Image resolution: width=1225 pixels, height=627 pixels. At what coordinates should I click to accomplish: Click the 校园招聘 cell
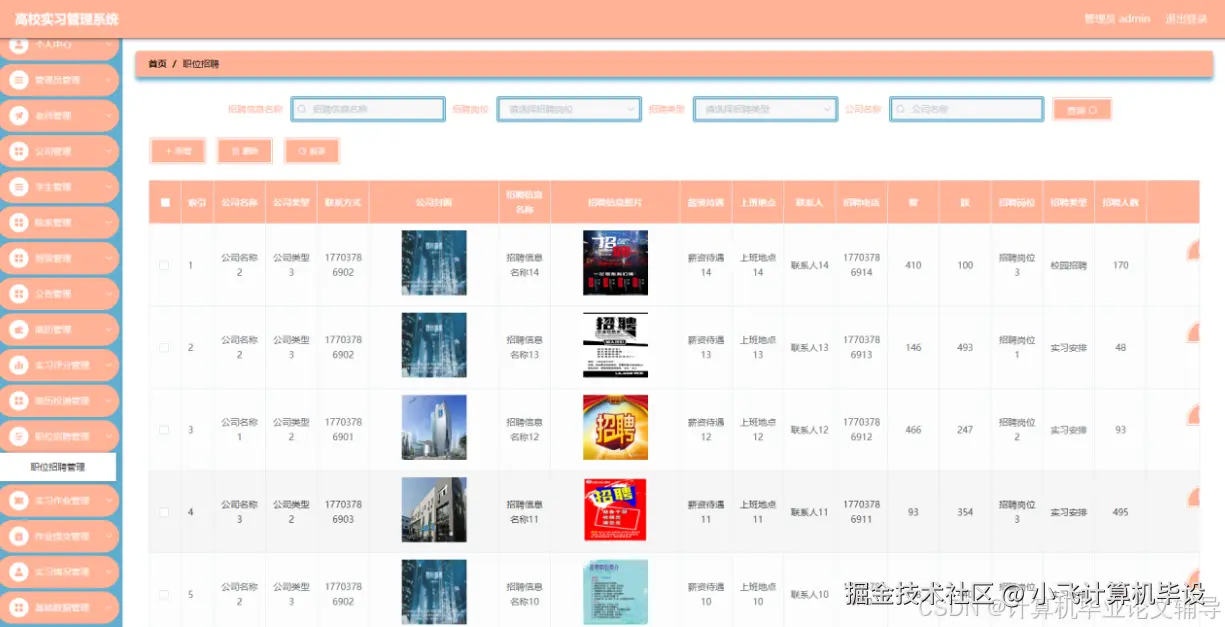tap(1069, 265)
